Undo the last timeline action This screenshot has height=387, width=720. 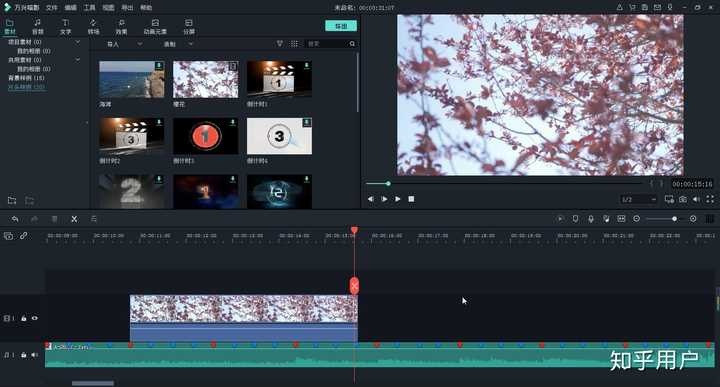coord(15,219)
